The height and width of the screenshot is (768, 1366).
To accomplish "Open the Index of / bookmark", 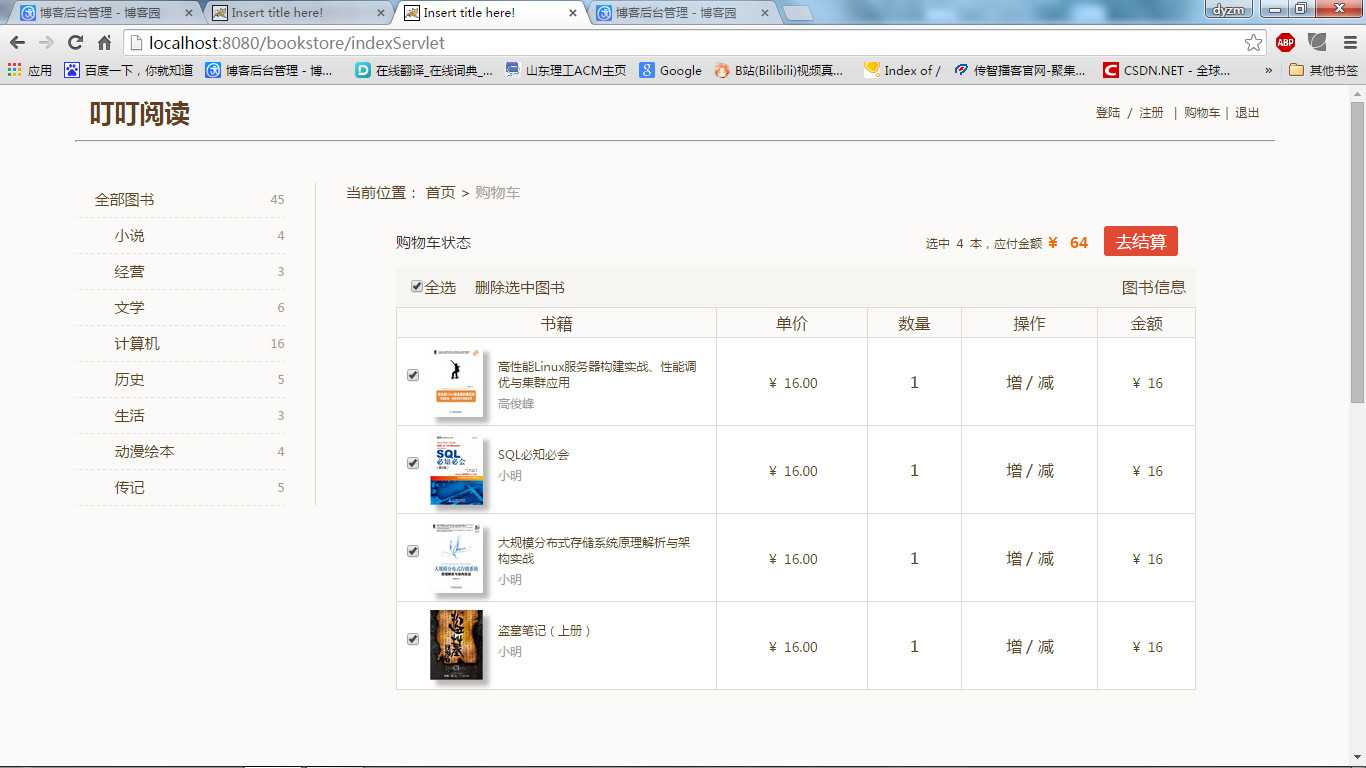I will [x=902, y=70].
